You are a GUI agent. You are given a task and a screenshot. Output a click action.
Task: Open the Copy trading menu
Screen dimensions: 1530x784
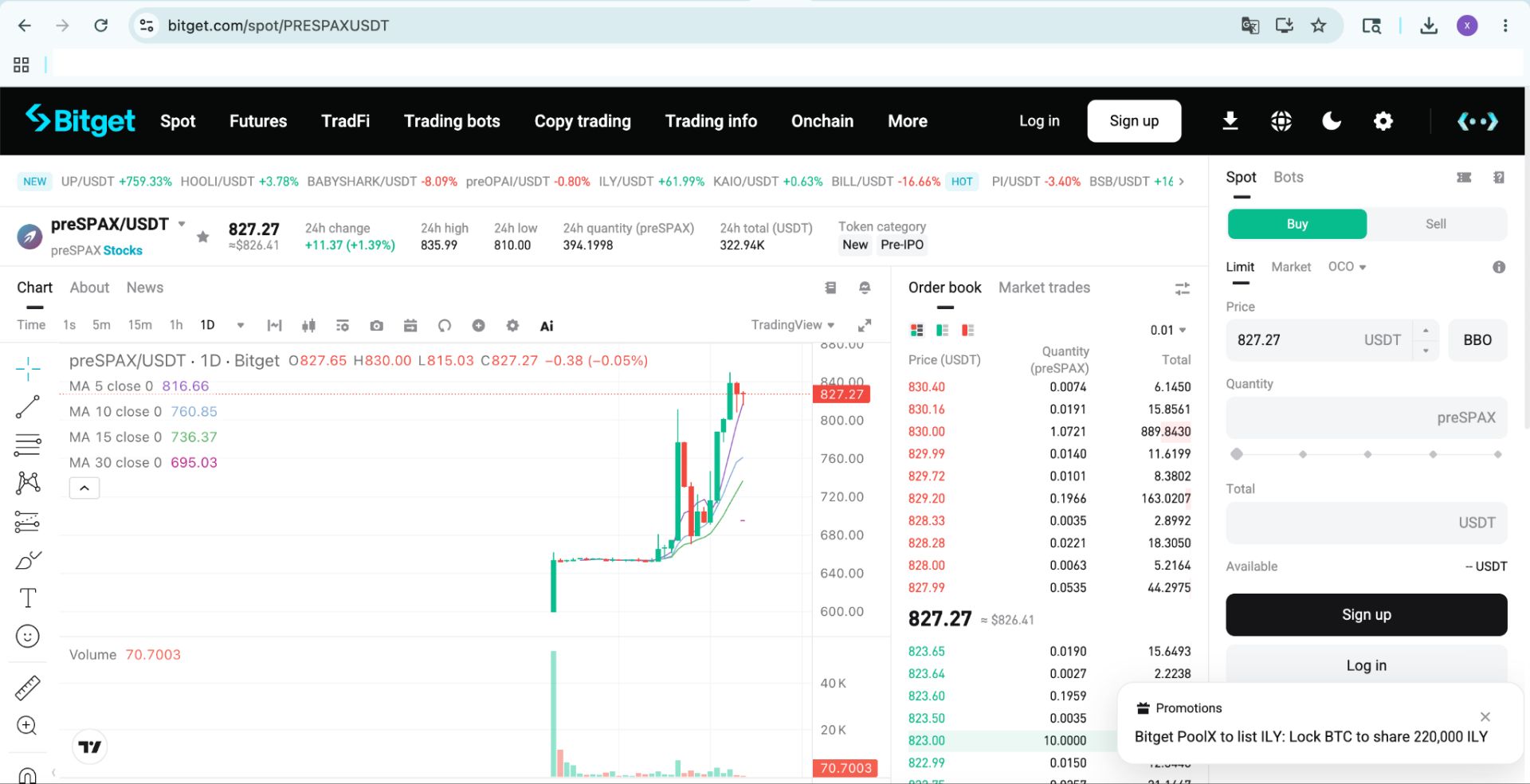click(x=583, y=121)
